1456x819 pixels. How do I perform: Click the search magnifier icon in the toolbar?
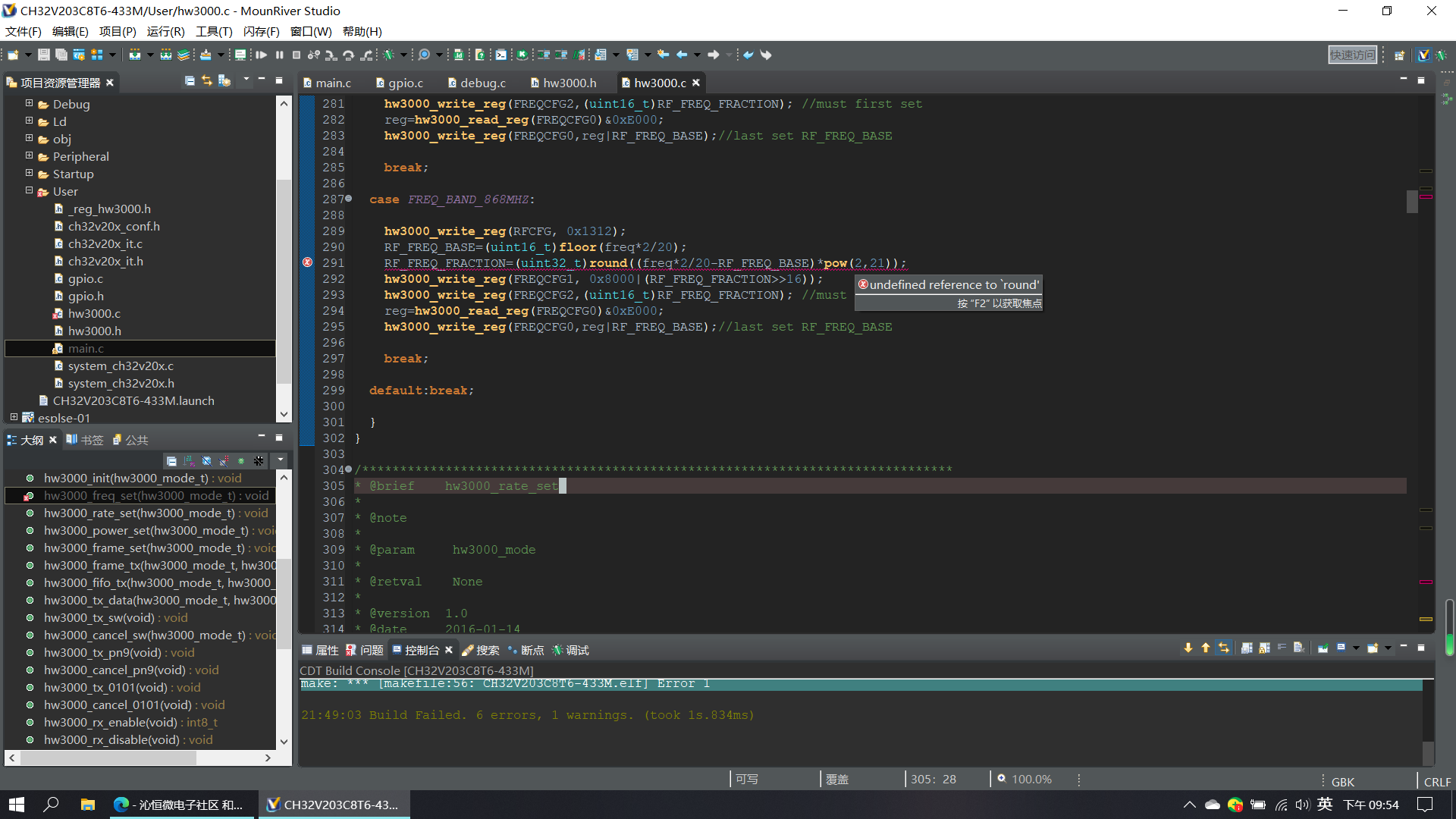424,55
